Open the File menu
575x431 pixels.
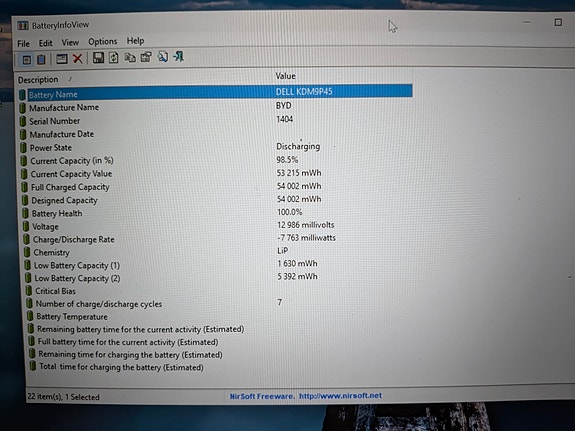(x=23, y=44)
